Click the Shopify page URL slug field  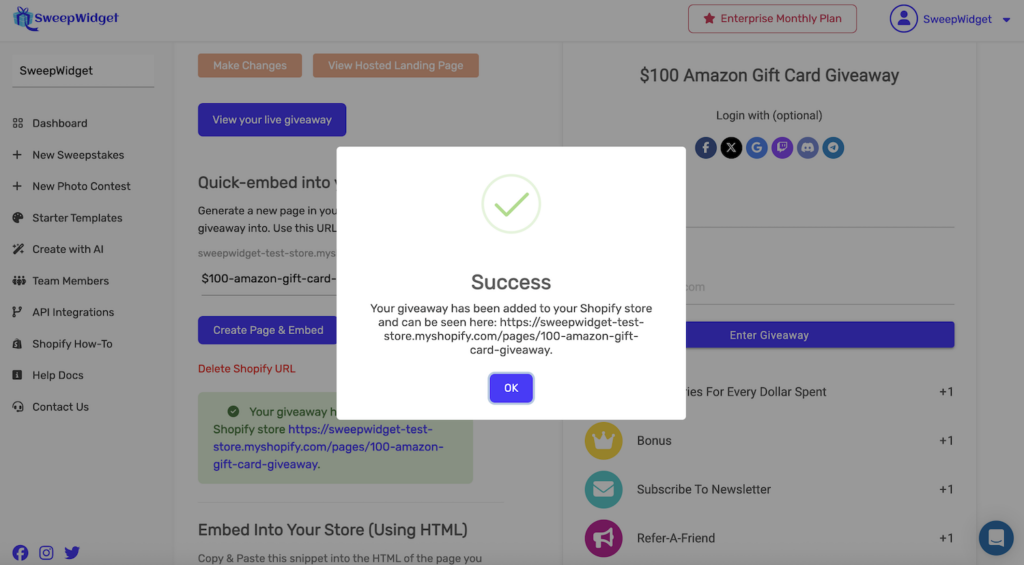267,279
